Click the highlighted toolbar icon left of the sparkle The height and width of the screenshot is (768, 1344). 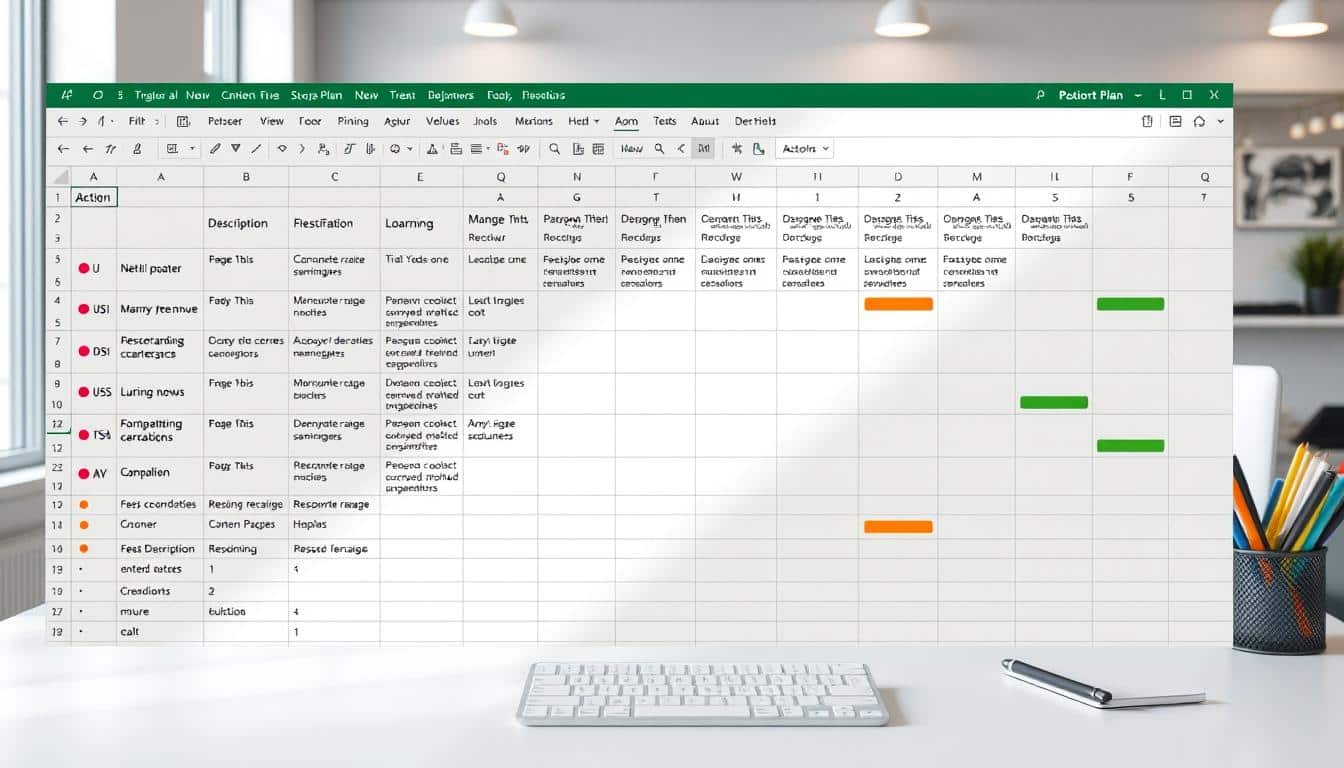704,148
